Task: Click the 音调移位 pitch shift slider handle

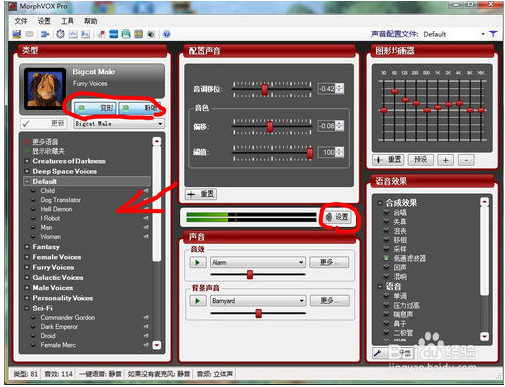Action: pyautogui.click(x=264, y=89)
